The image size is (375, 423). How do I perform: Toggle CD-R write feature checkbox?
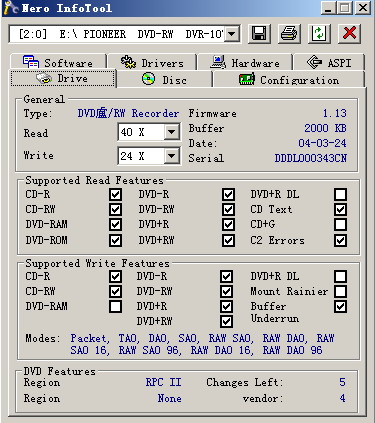tap(115, 276)
